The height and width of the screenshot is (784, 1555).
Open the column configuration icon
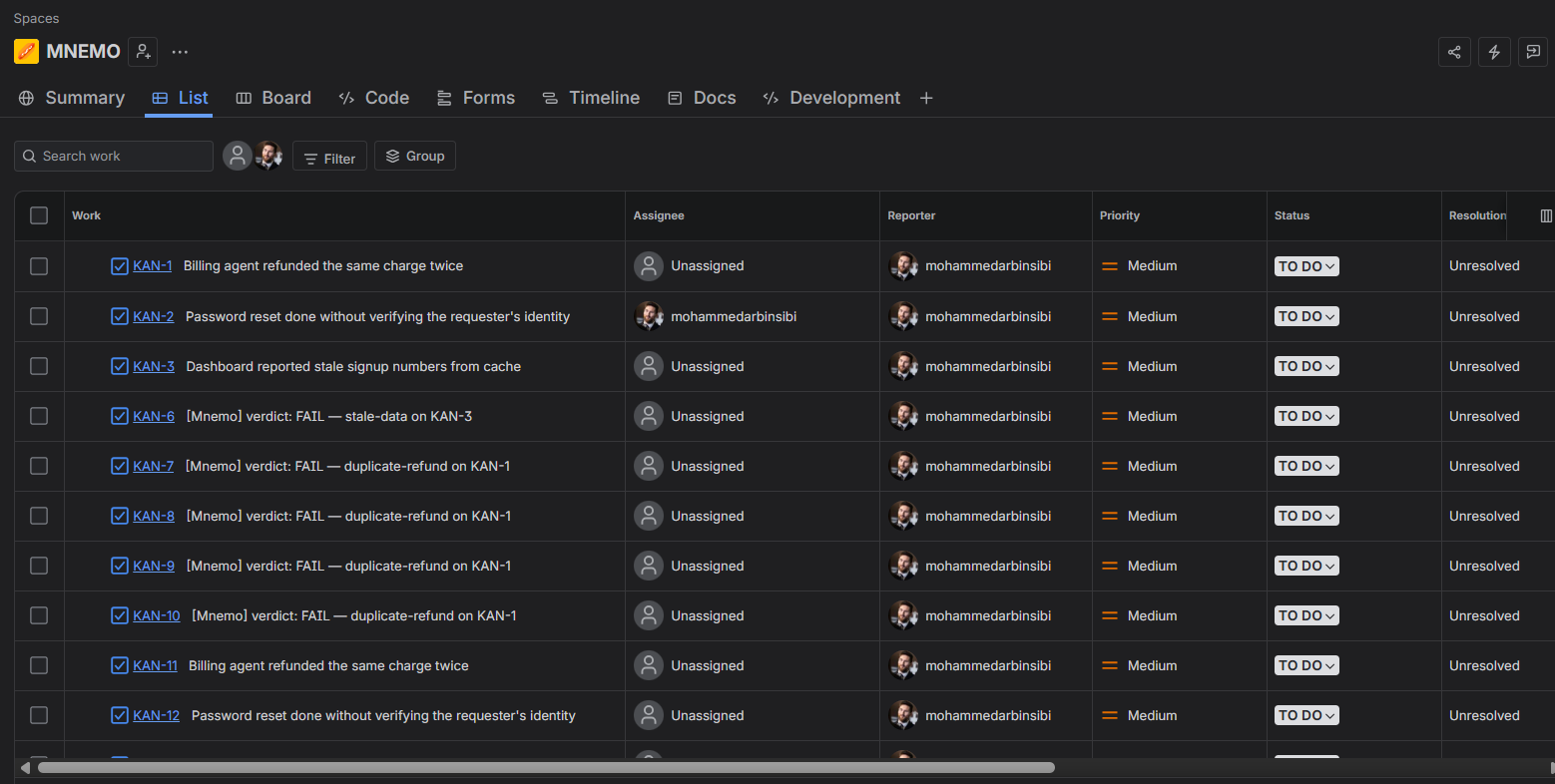1546,215
